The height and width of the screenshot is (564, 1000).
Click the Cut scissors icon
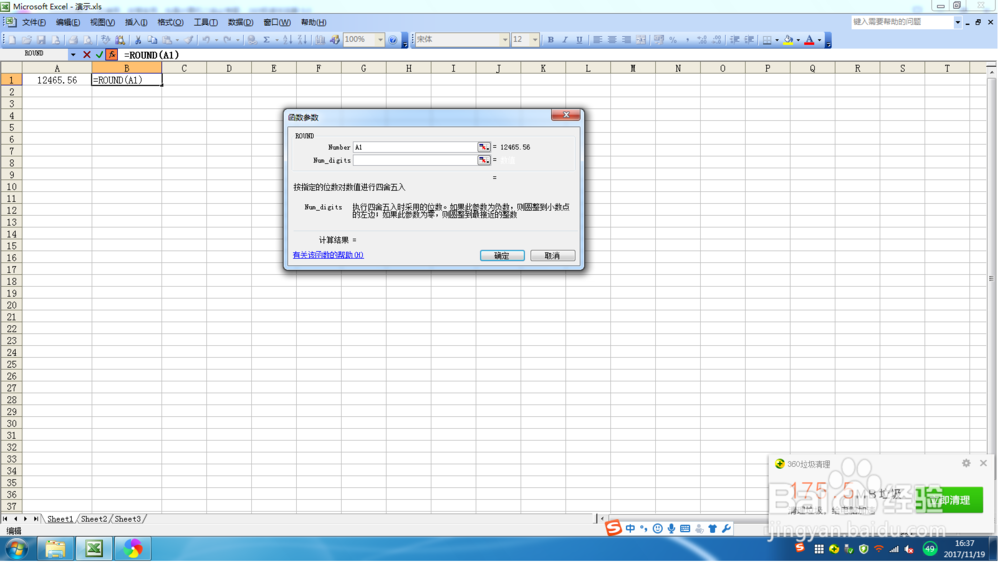pyautogui.click(x=138, y=40)
